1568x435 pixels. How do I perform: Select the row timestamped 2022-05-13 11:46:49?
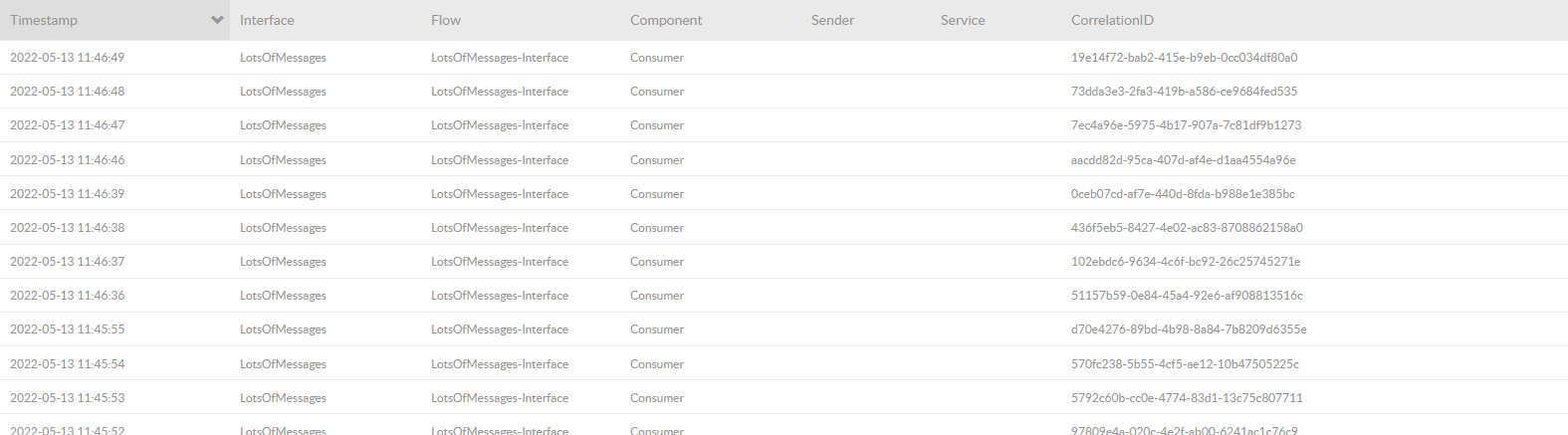[68, 58]
